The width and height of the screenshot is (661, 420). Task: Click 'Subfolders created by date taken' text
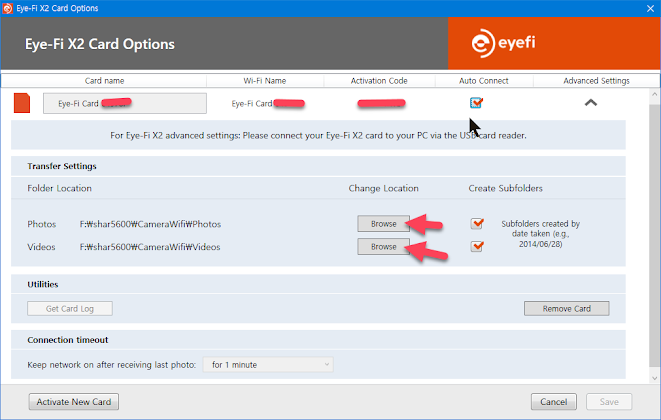tap(540, 234)
